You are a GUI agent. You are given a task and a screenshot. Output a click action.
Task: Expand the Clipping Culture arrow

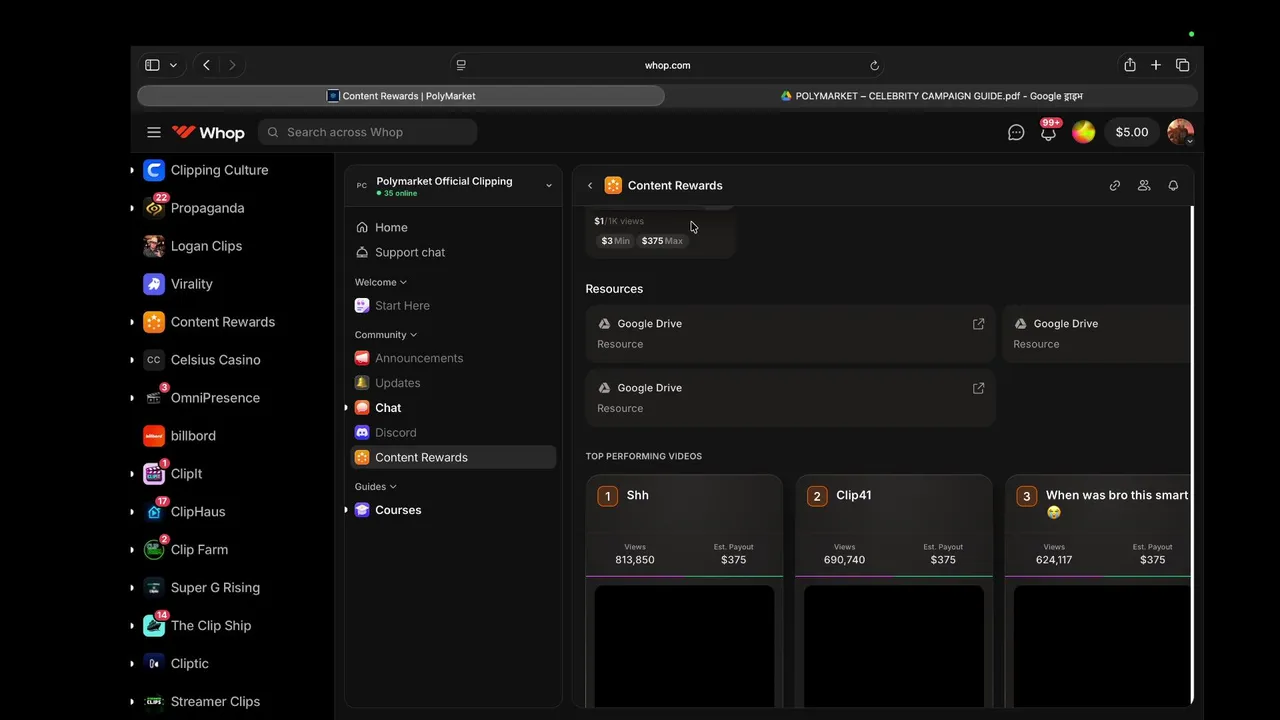[132, 170]
